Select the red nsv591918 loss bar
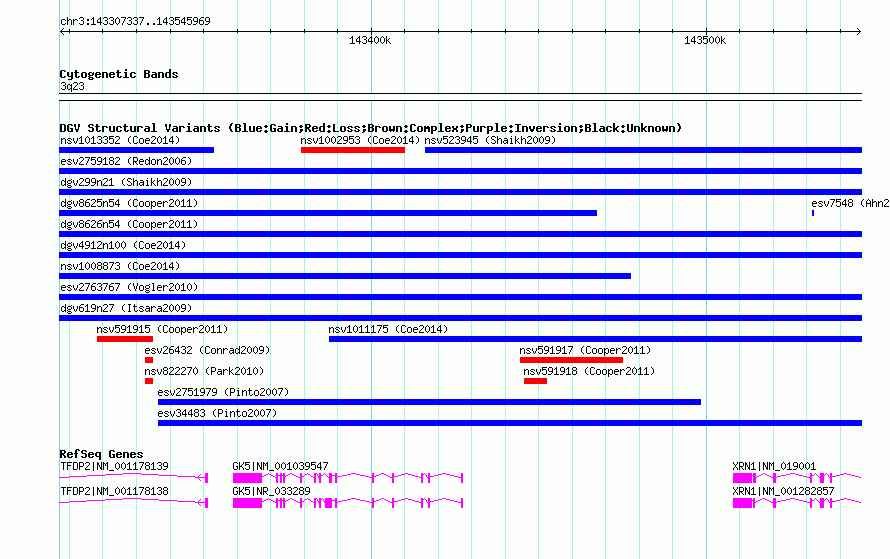Screen dimensions: 890x559 pos(535,381)
